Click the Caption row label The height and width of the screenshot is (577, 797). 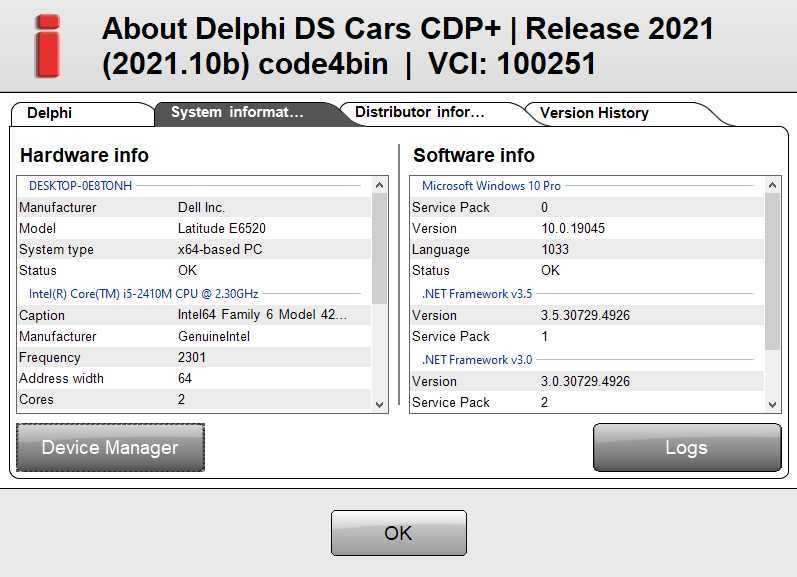tap(42, 315)
